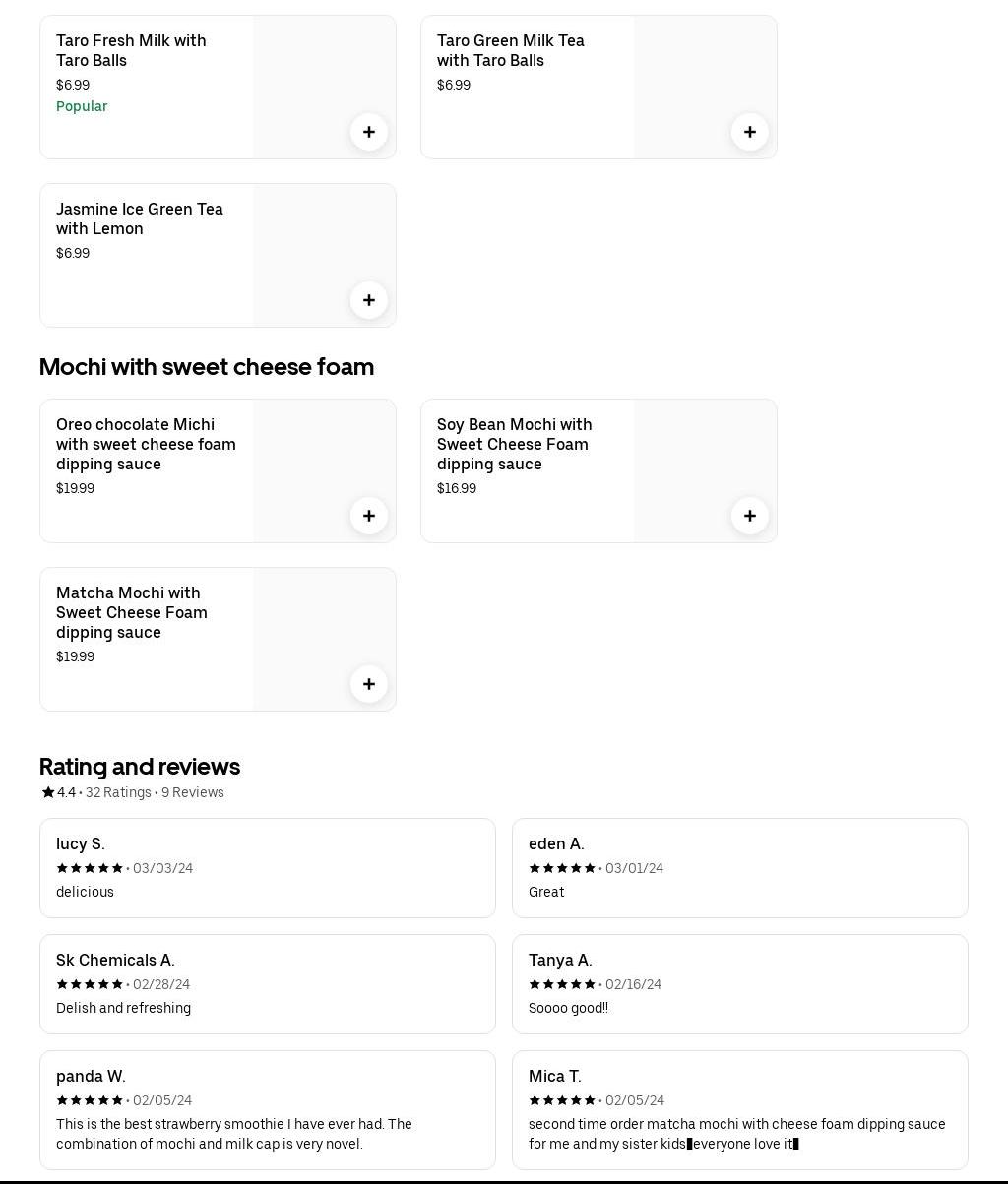Add Matcha Mochi with Sweet Cheese Foam
Image resolution: width=1008 pixels, height=1184 pixels.
(x=369, y=684)
